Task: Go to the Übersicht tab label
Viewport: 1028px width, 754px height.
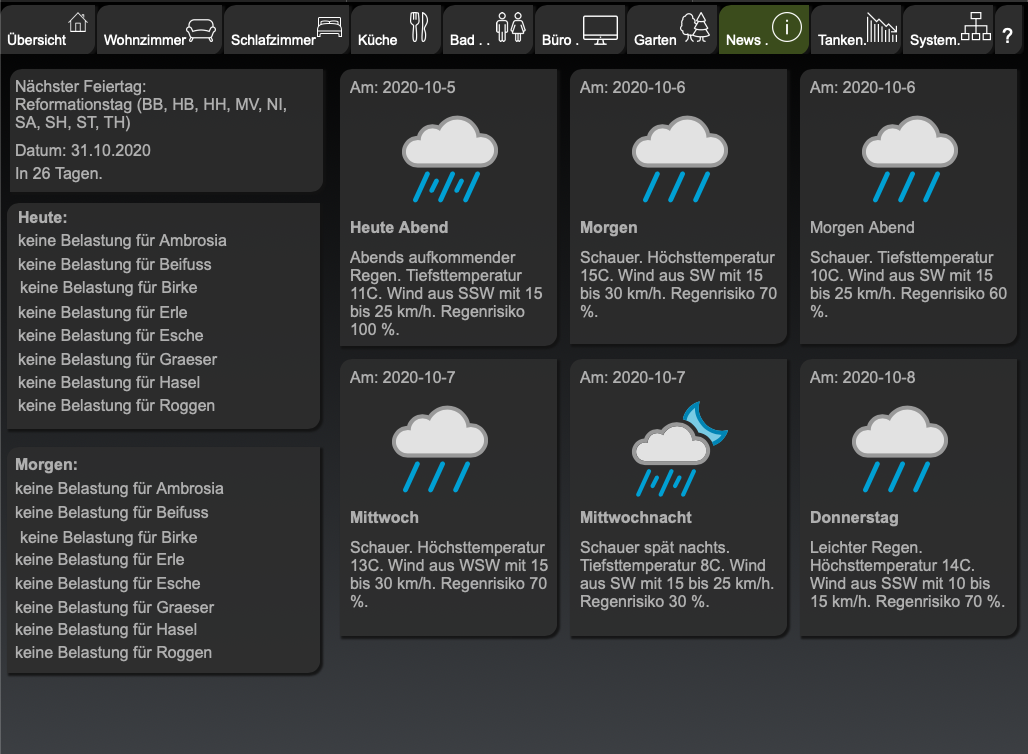Action: (37, 41)
